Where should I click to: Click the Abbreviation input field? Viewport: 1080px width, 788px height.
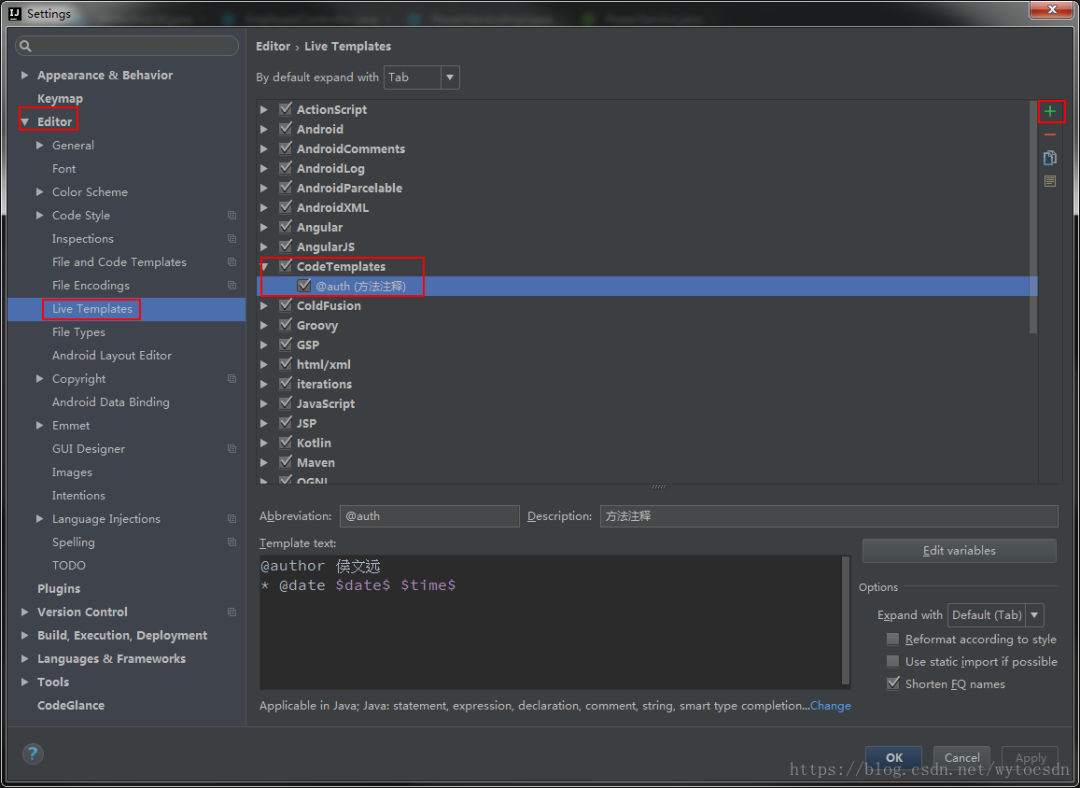[429, 516]
